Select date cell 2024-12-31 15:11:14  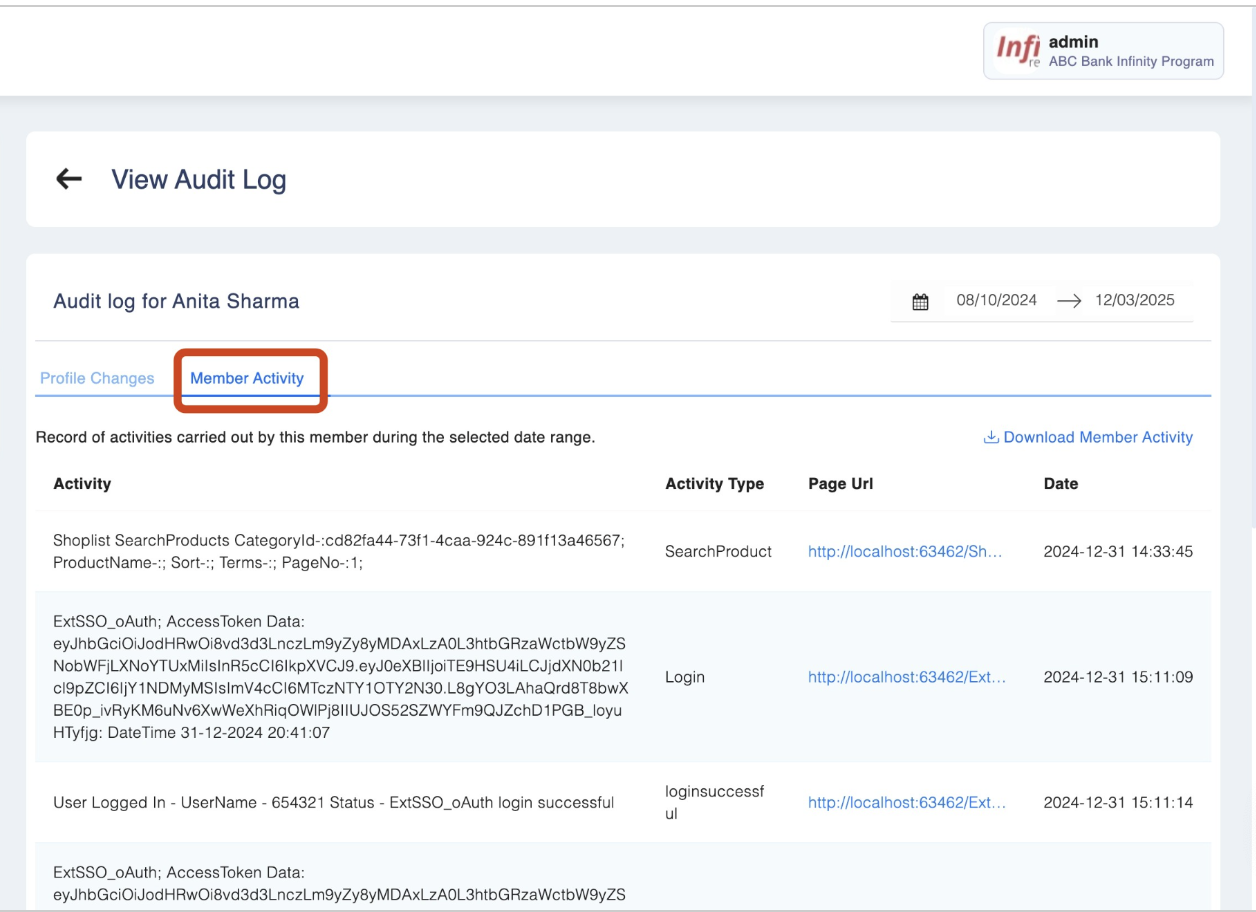(x=1118, y=802)
